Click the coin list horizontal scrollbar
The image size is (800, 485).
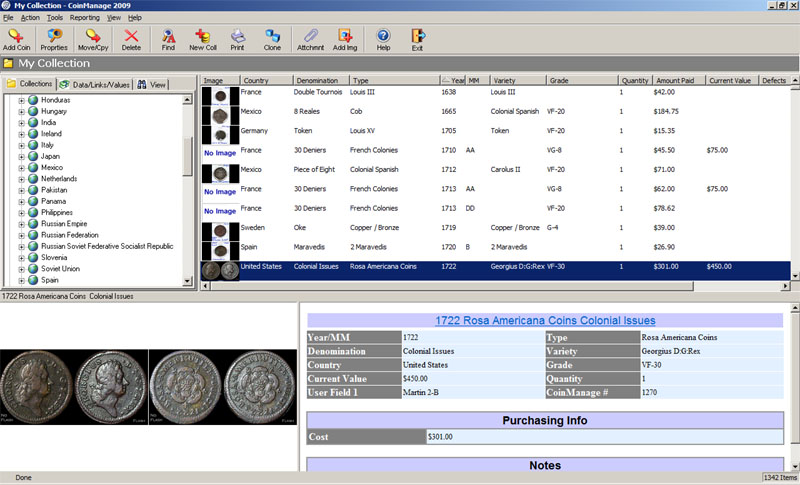[x=452, y=286]
